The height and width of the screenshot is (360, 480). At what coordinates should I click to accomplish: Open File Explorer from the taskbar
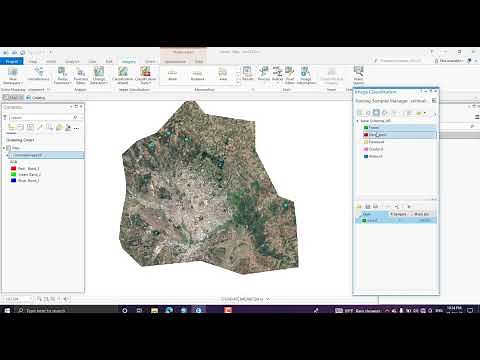[x=154, y=310]
